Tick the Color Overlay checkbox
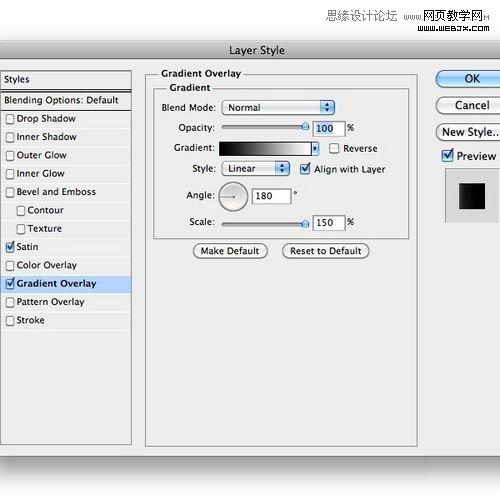500x500 pixels. pos(10,266)
